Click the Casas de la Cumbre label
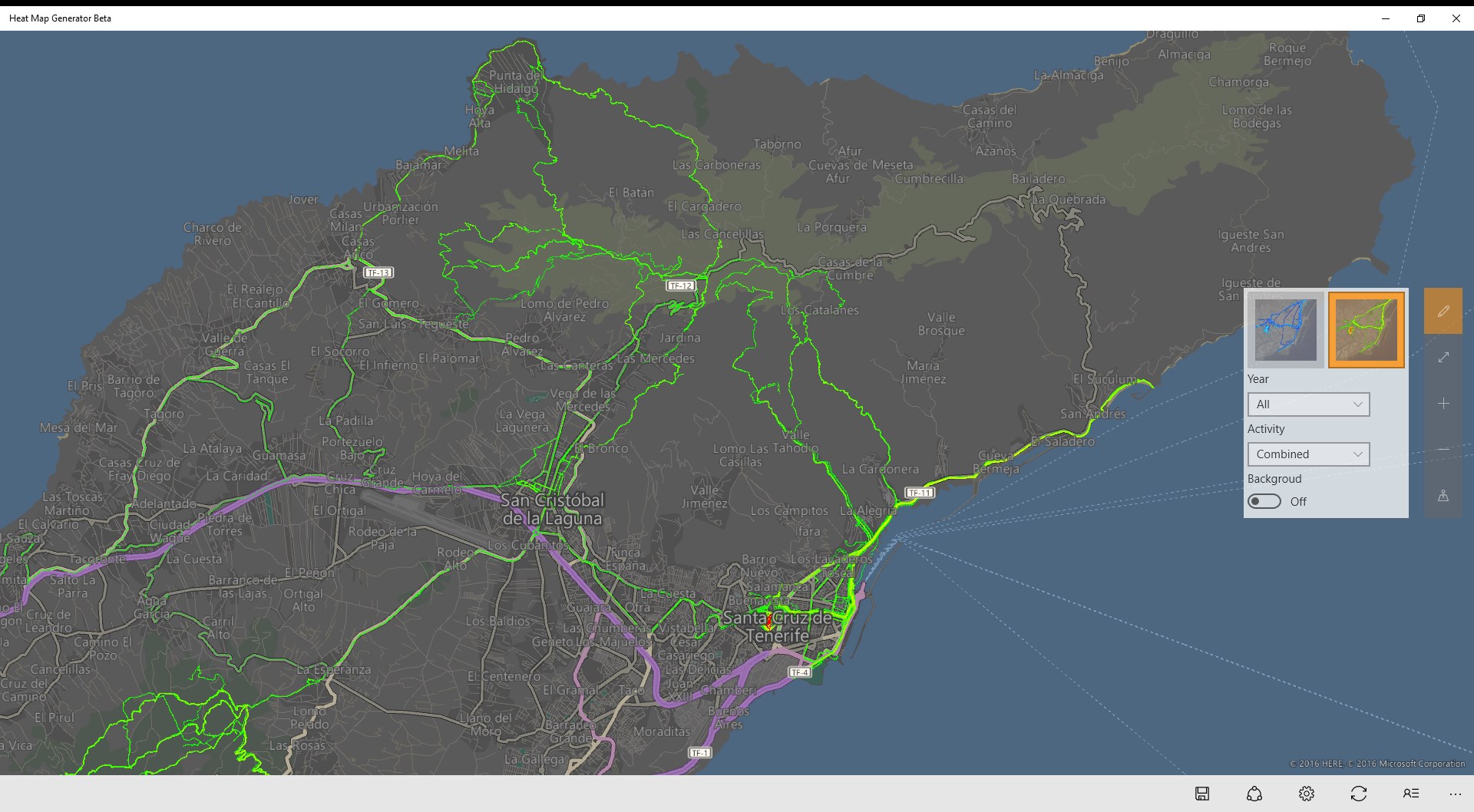1474x812 pixels. pos(850,269)
